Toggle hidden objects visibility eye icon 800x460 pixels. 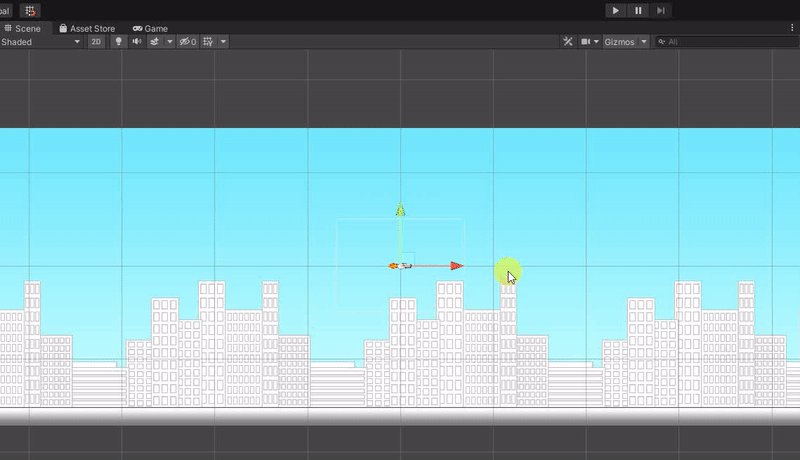click(x=187, y=42)
